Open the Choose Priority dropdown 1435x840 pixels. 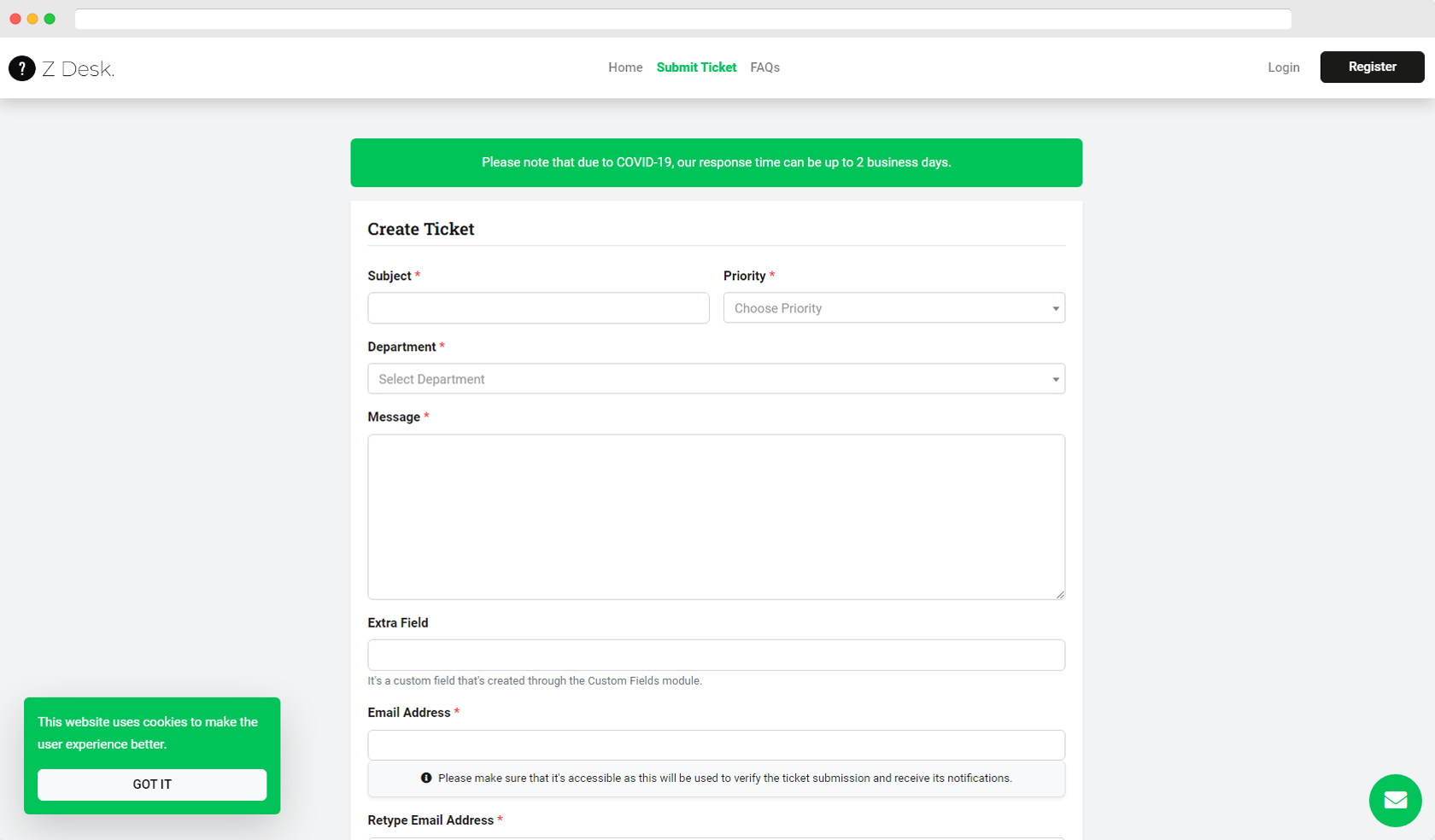point(893,308)
